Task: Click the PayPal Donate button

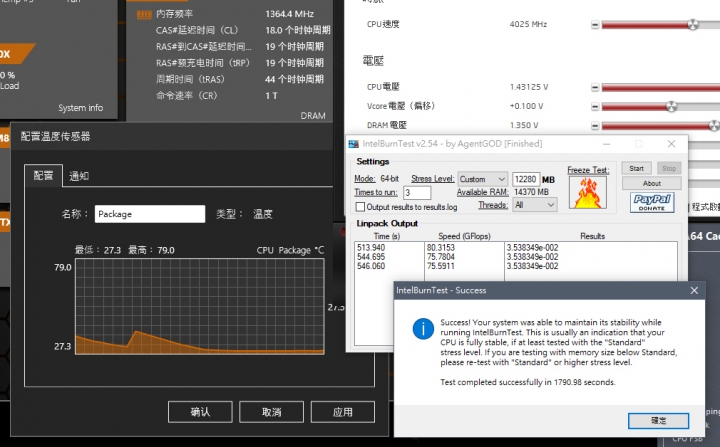Action: click(652, 203)
